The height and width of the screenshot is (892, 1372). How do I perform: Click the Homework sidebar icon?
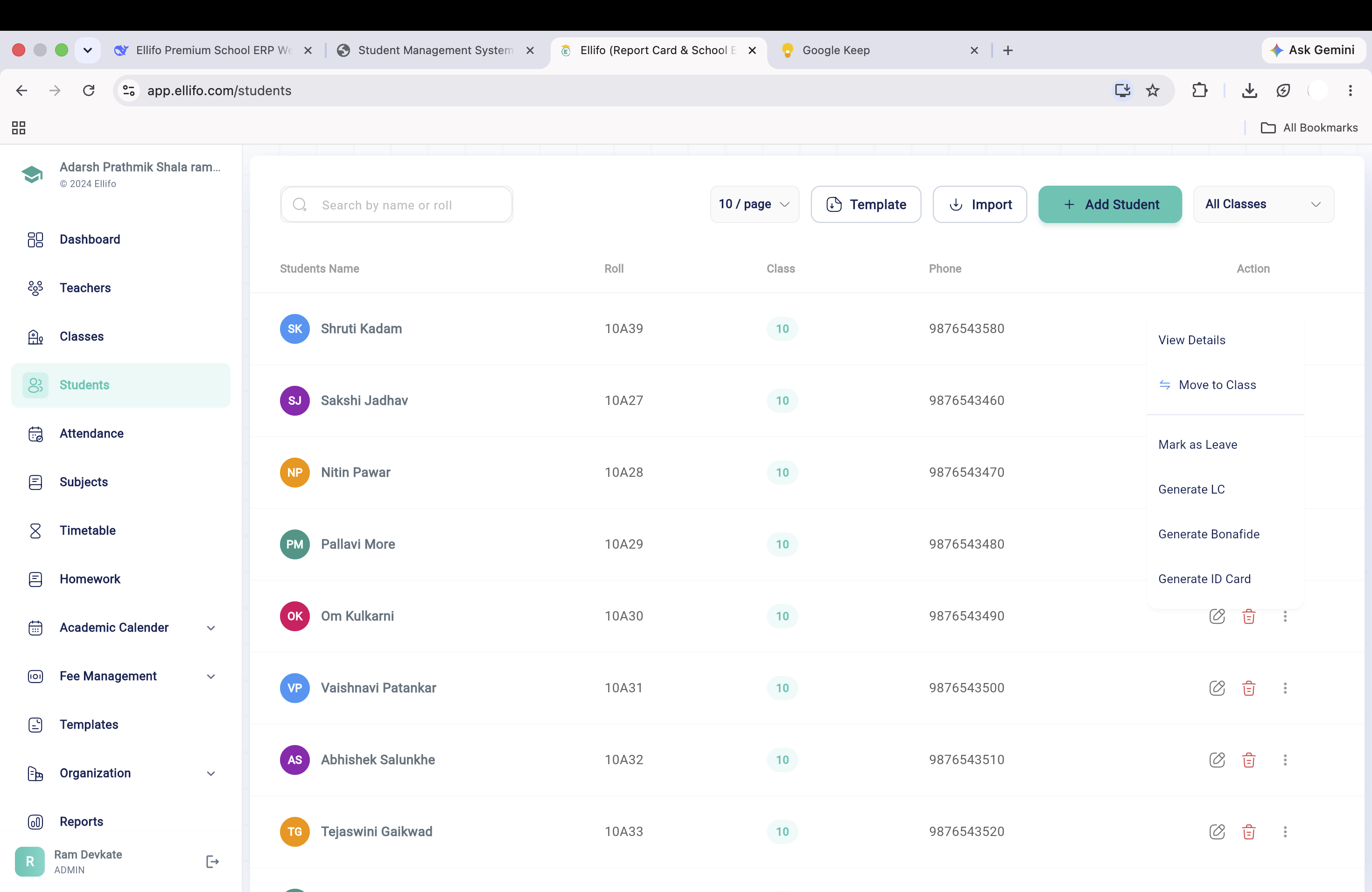point(35,579)
